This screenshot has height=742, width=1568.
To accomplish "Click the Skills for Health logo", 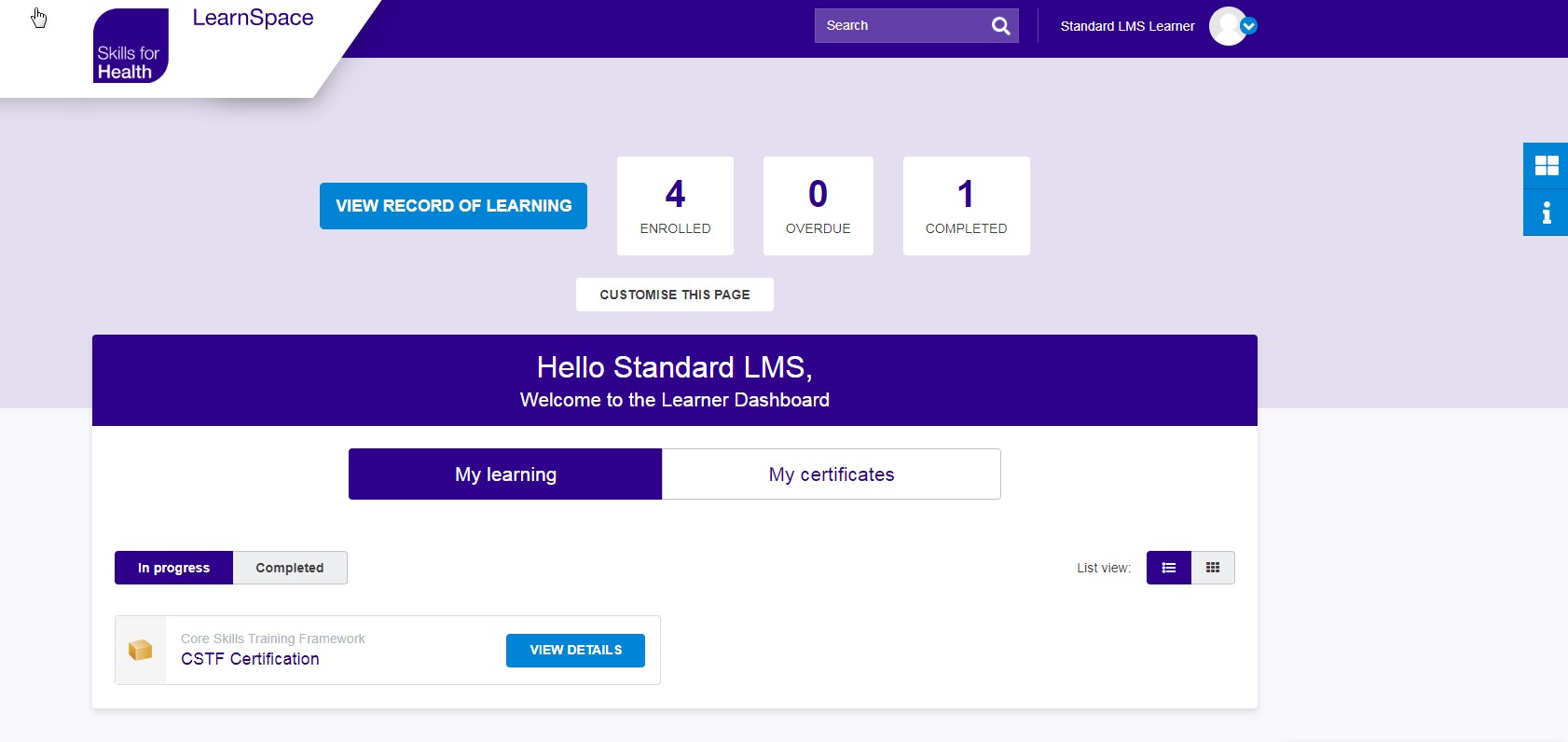I will pyautogui.click(x=131, y=46).
